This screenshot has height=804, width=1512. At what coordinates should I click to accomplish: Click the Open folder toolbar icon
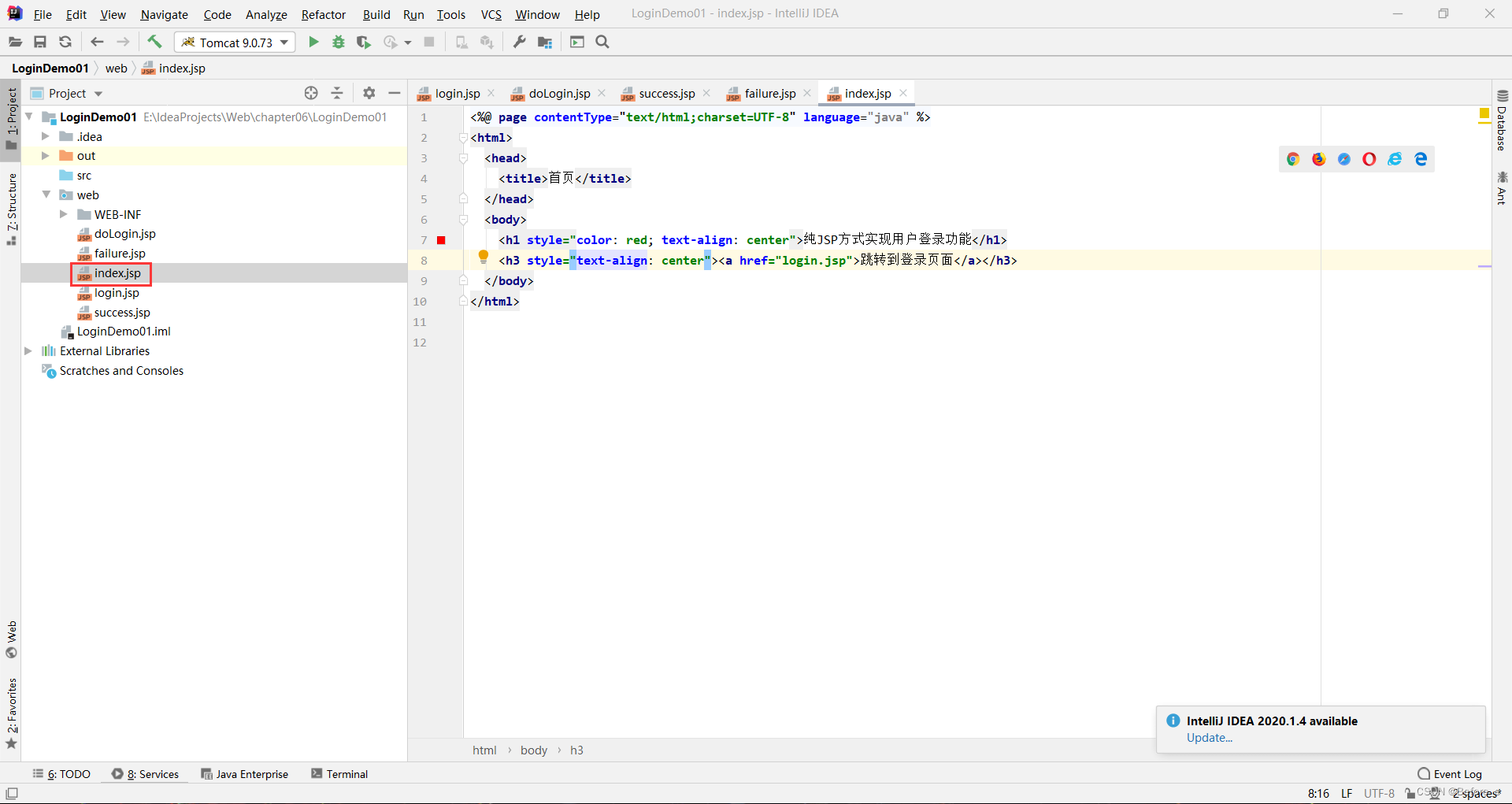tap(15, 42)
